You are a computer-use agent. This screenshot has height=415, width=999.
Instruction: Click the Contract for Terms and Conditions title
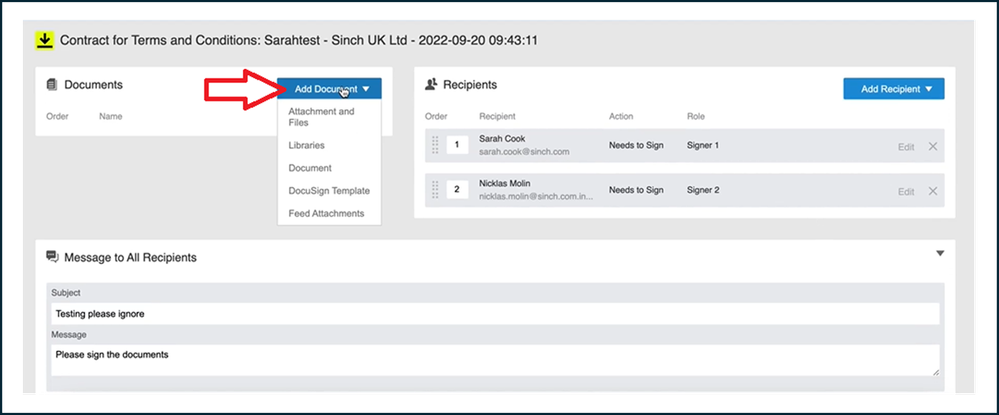[299, 41]
